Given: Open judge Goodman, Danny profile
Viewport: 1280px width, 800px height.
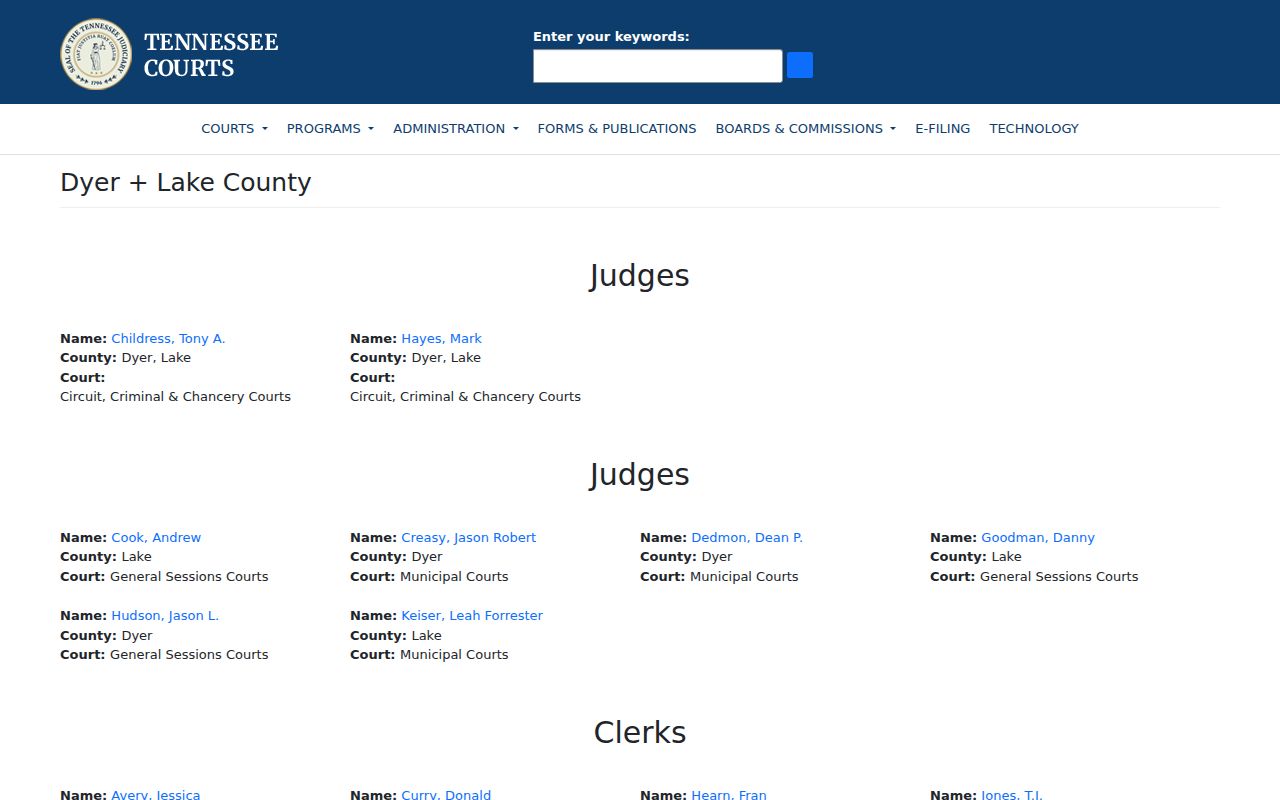Looking at the screenshot, I should pyautogui.click(x=1038, y=537).
